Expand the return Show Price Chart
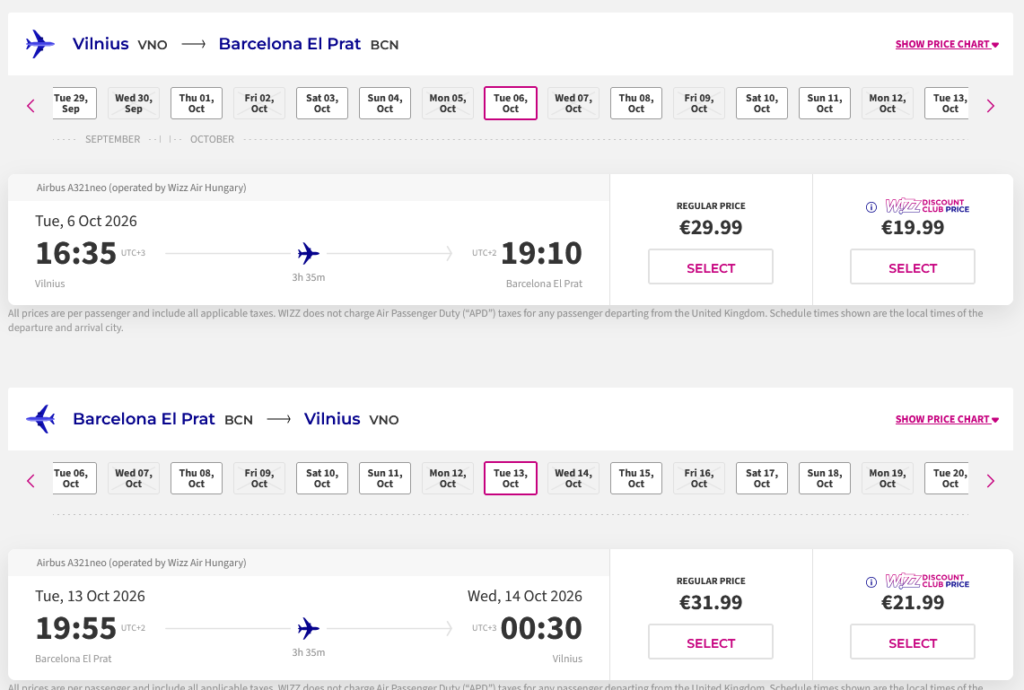 click(946, 419)
